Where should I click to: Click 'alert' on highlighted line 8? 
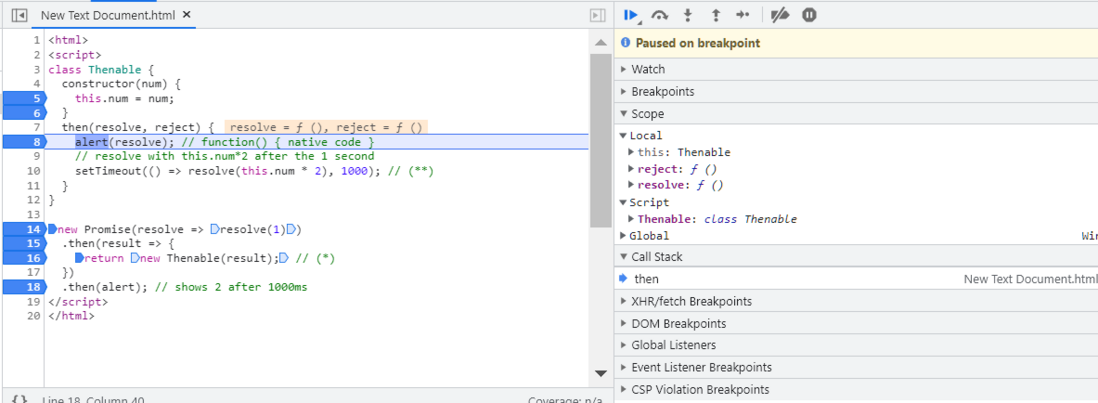(91, 142)
